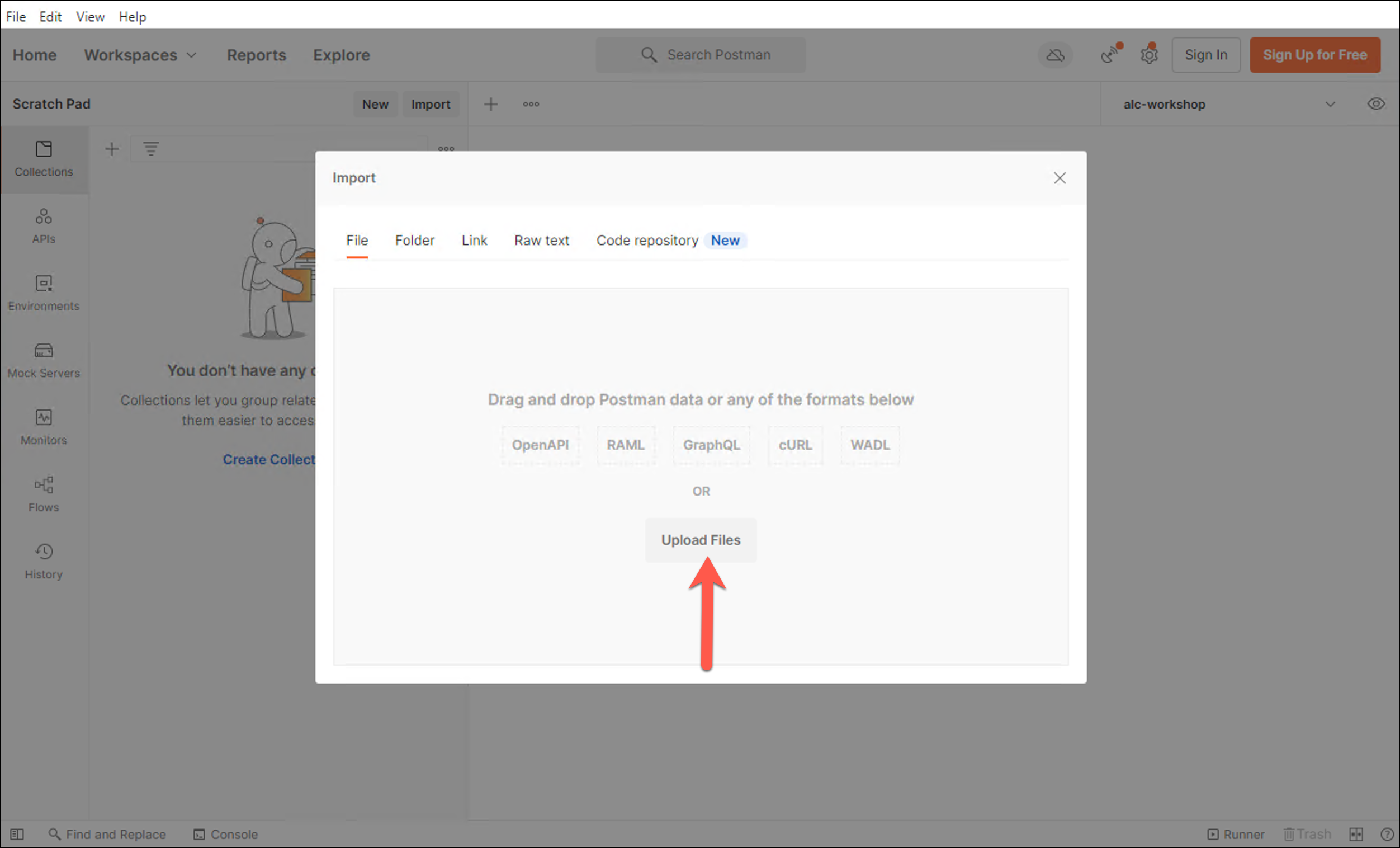Open the APIs sidebar icon
The width and height of the screenshot is (1400, 848).
43,225
